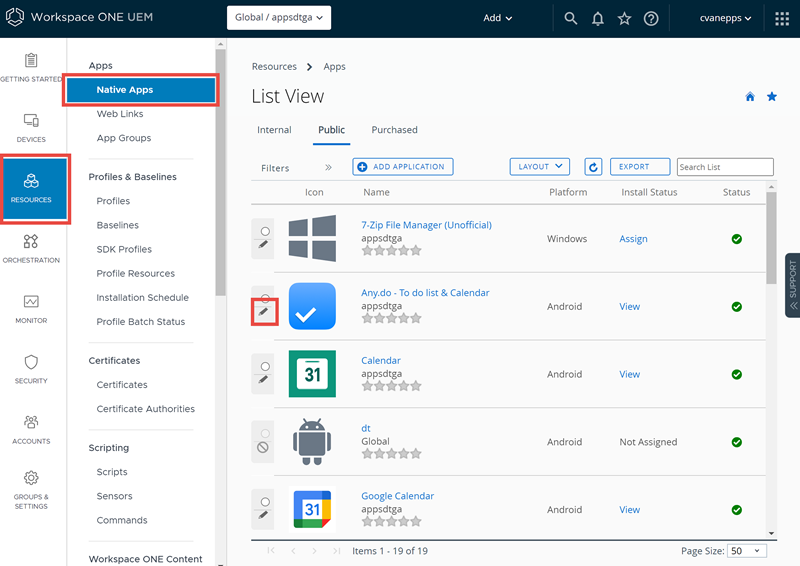The height and width of the screenshot is (566, 800).
Task: Open the Global / appsdtga organization group dropdown
Action: [x=279, y=18]
